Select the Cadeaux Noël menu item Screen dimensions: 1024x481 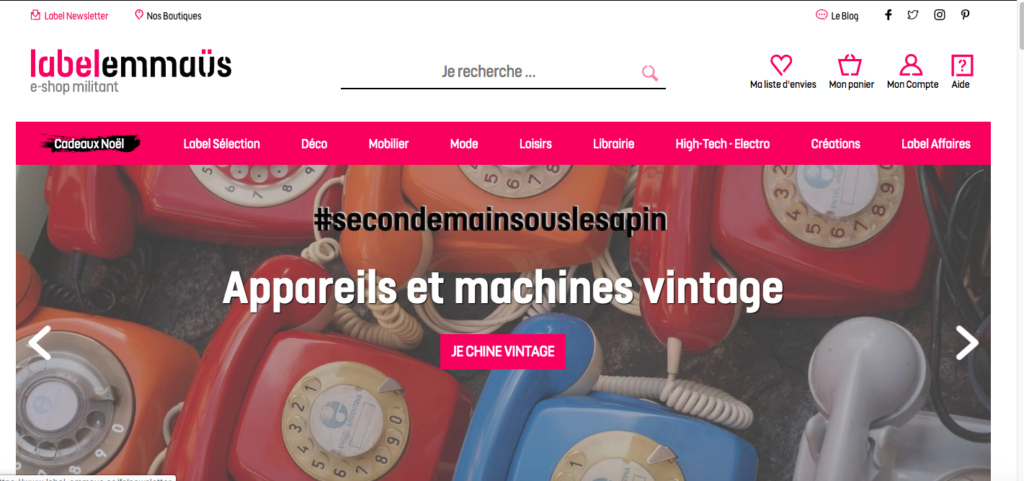pos(89,144)
